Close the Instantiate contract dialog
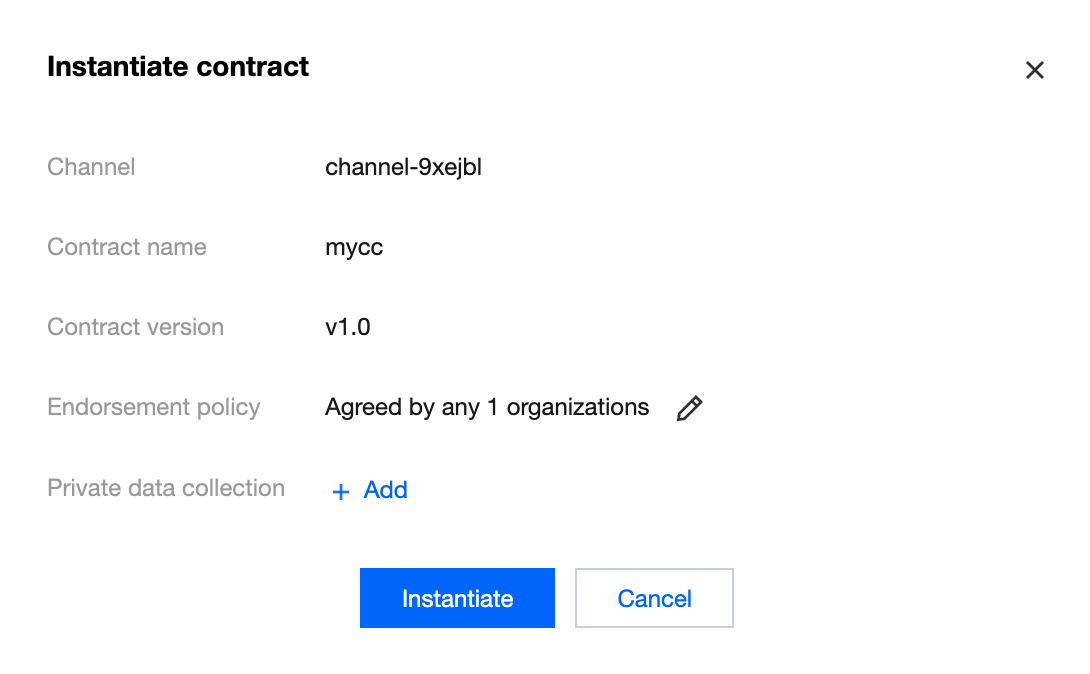1090x674 pixels. coord(1034,70)
